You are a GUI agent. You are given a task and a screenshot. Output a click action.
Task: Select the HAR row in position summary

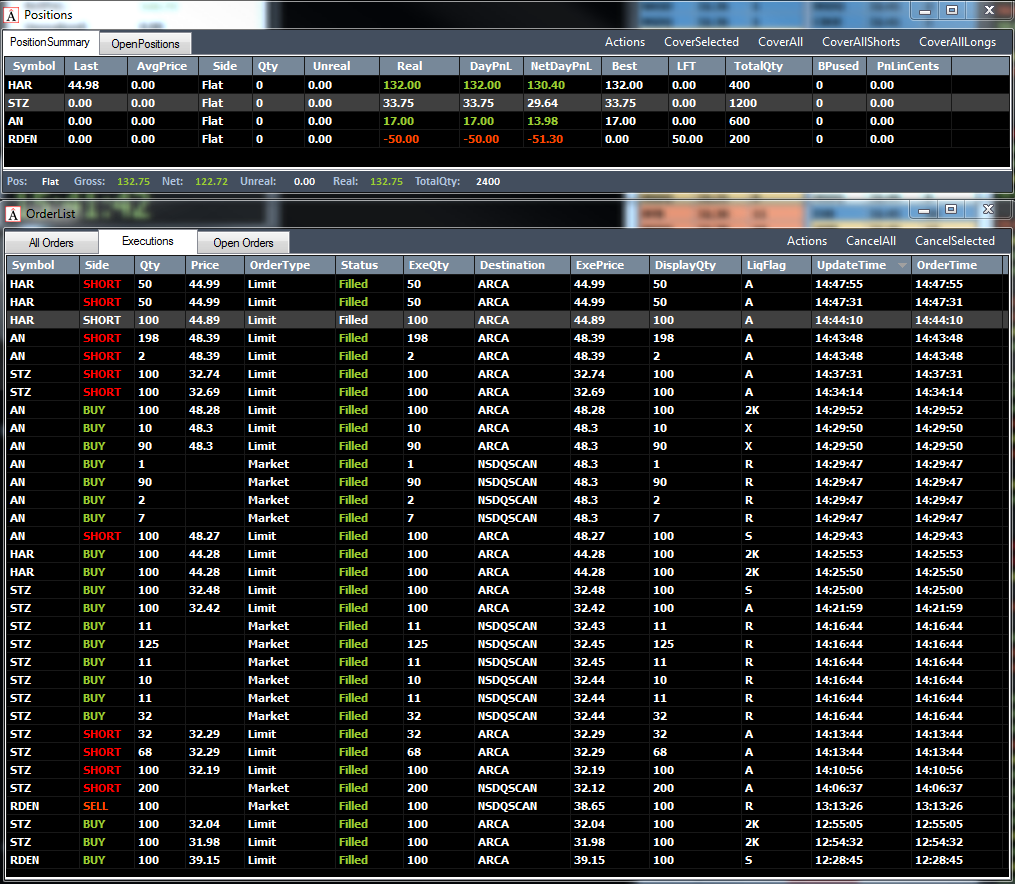pyautogui.click(x=507, y=85)
